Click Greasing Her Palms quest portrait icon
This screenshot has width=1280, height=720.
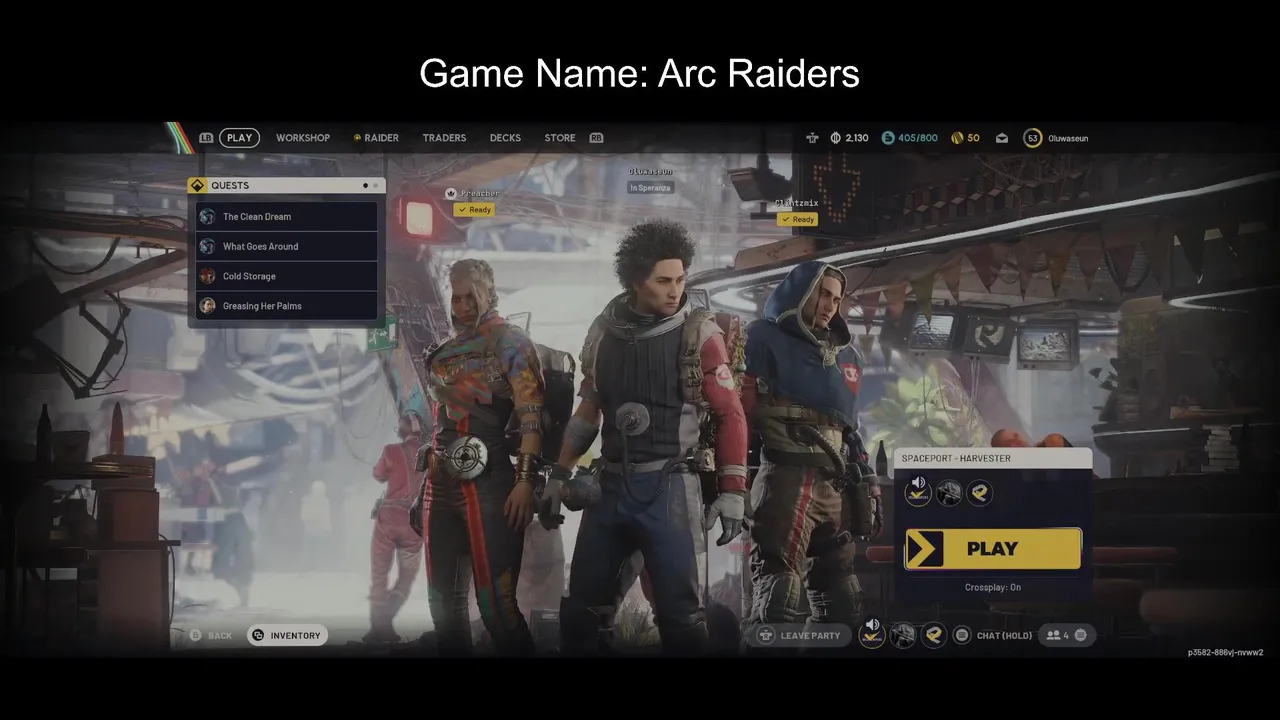pyautogui.click(x=207, y=306)
